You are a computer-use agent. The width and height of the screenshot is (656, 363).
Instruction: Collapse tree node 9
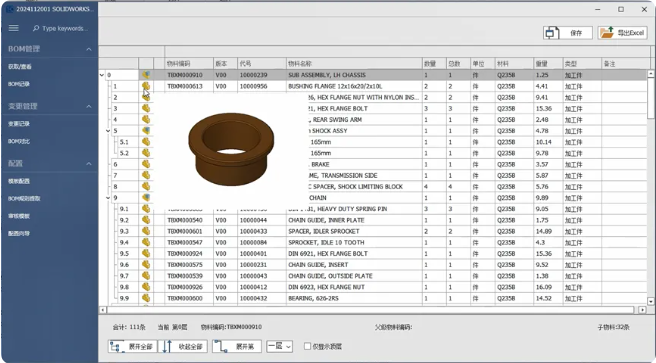108,198
